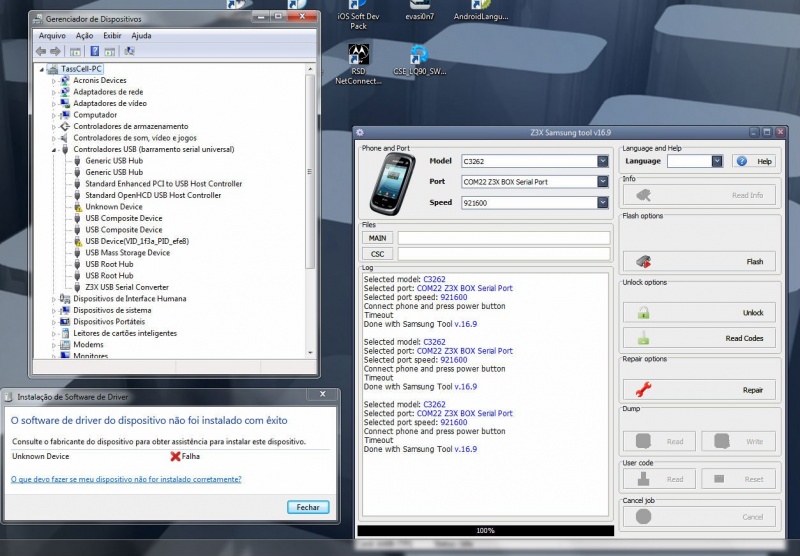Open the AndroidLangu... desktop shortcut
Image resolution: width=800 pixels, height=556 pixels.
pyautogui.click(x=481, y=10)
